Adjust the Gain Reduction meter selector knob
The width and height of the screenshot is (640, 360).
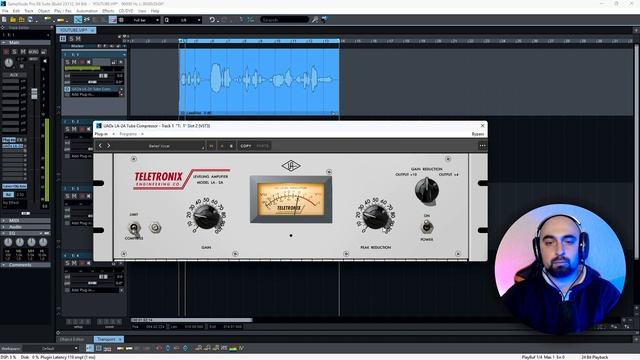(427, 190)
